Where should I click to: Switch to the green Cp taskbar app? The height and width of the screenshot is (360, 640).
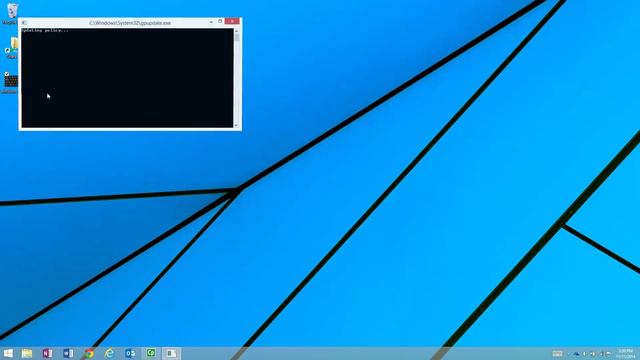[x=151, y=353]
